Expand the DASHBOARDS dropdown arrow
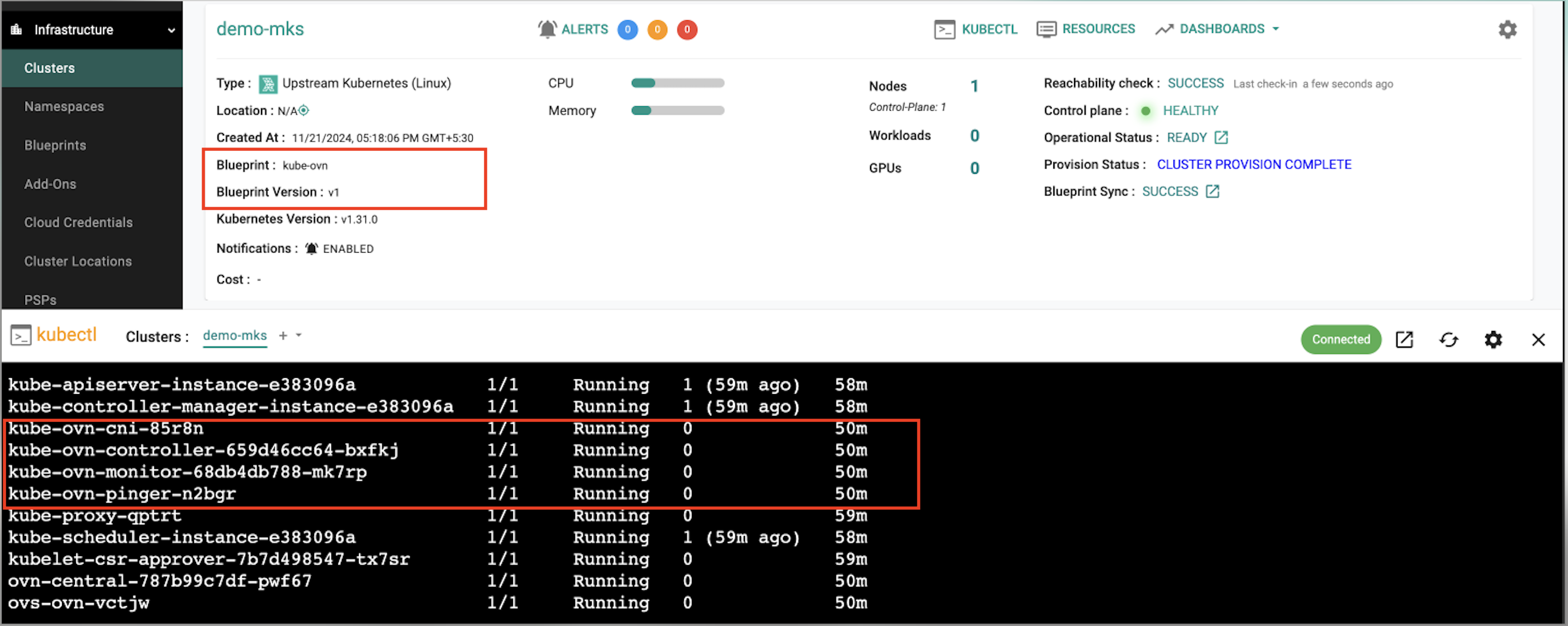 point(1275,29)
